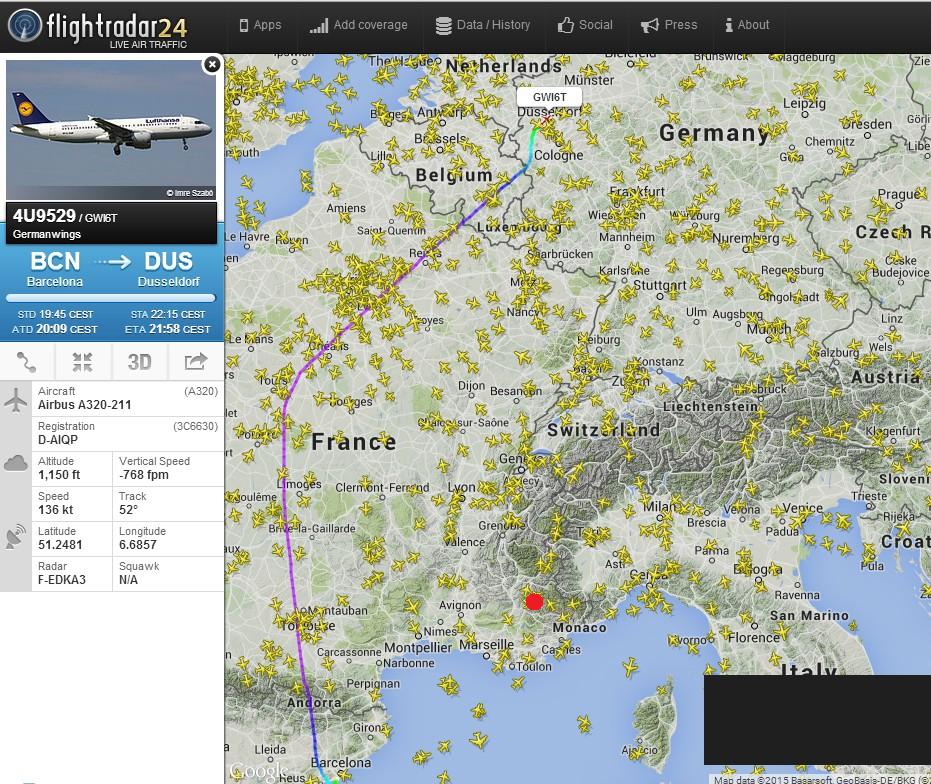Click the Germanwings airline name
Viewport: 931px width, 784px height.
(47, 234)
